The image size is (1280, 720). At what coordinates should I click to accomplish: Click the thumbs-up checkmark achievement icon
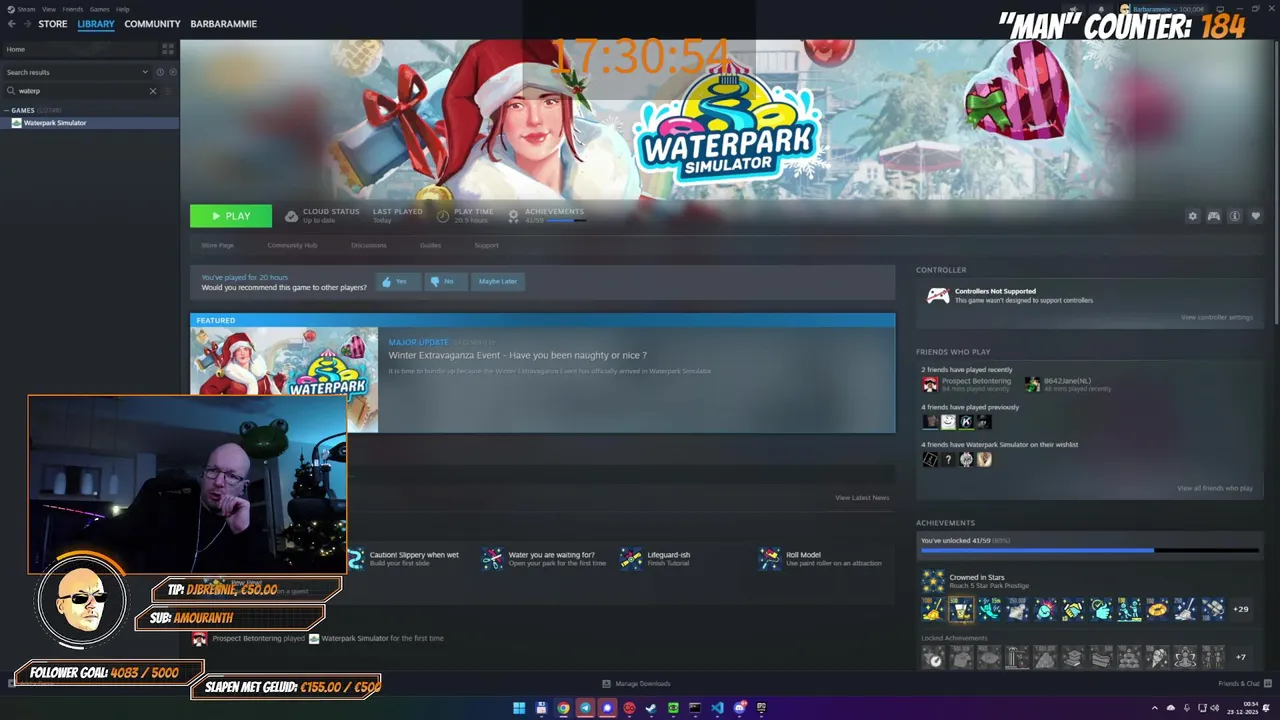pos(1101,609)
